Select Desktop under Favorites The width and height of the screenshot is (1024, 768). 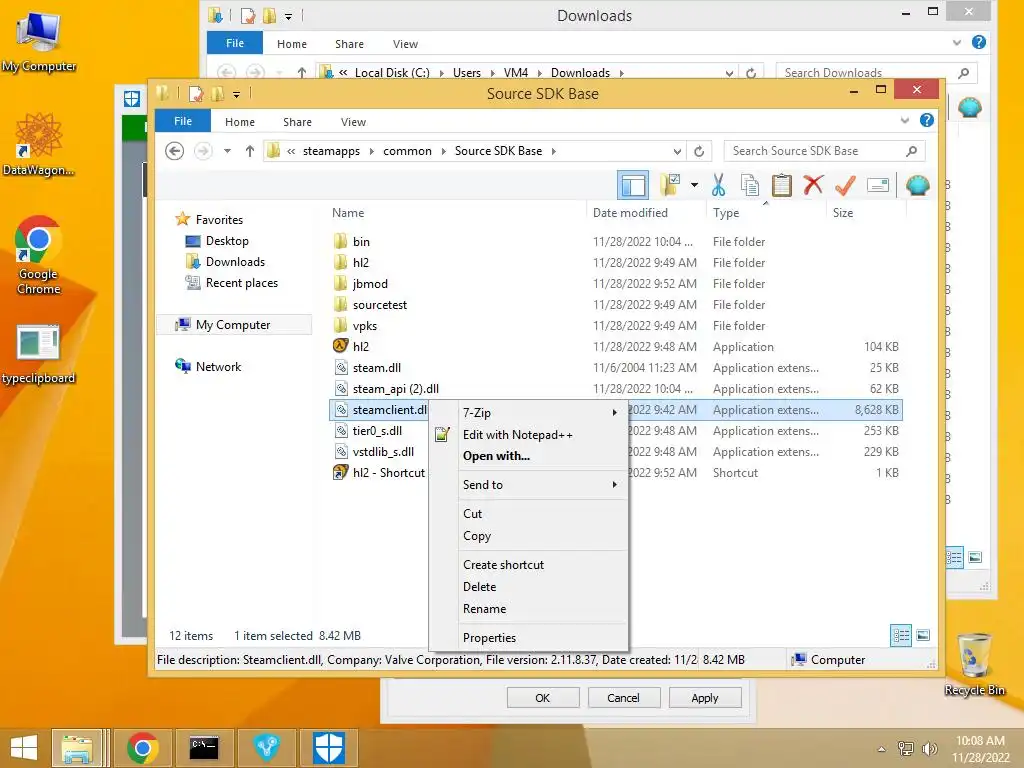[217, 241]
